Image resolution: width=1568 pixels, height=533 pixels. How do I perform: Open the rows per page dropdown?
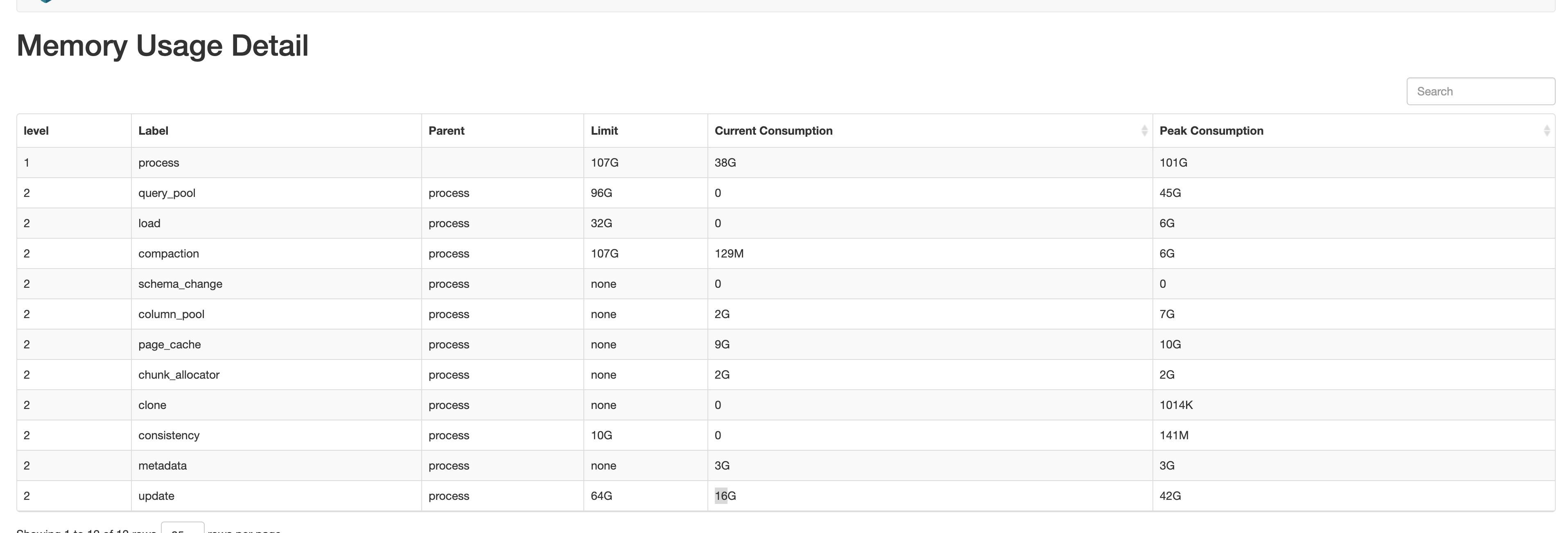click(x=182, y=529)
